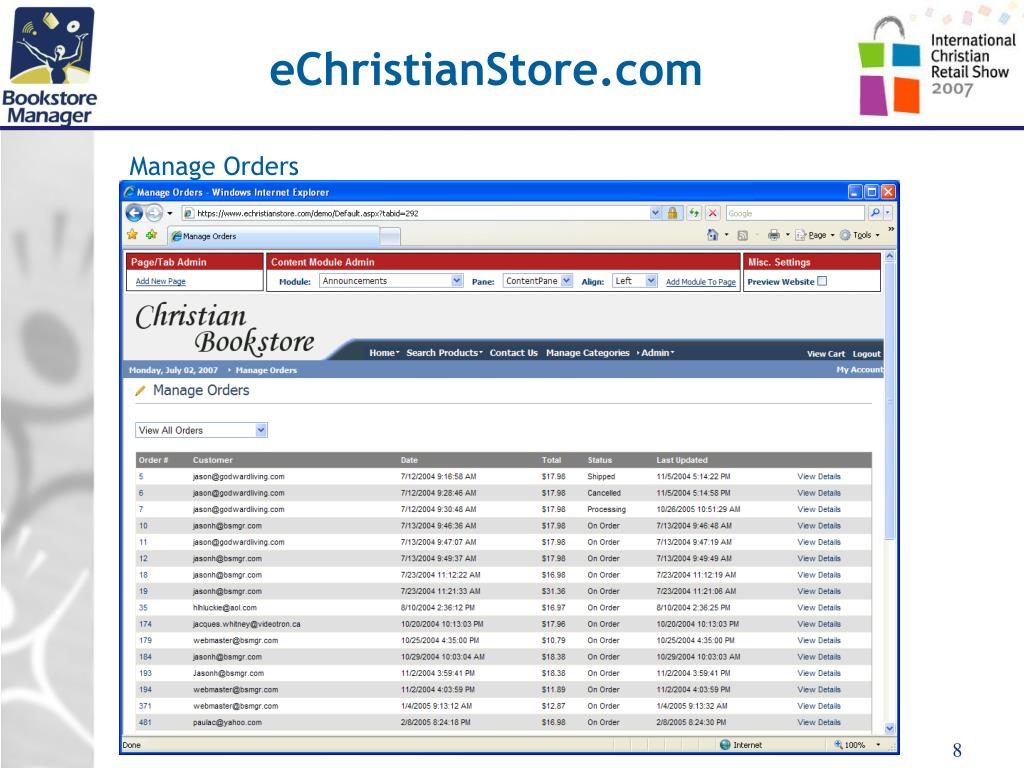
Task: Click the Favorites Center star icon
Action: [133, 235]
